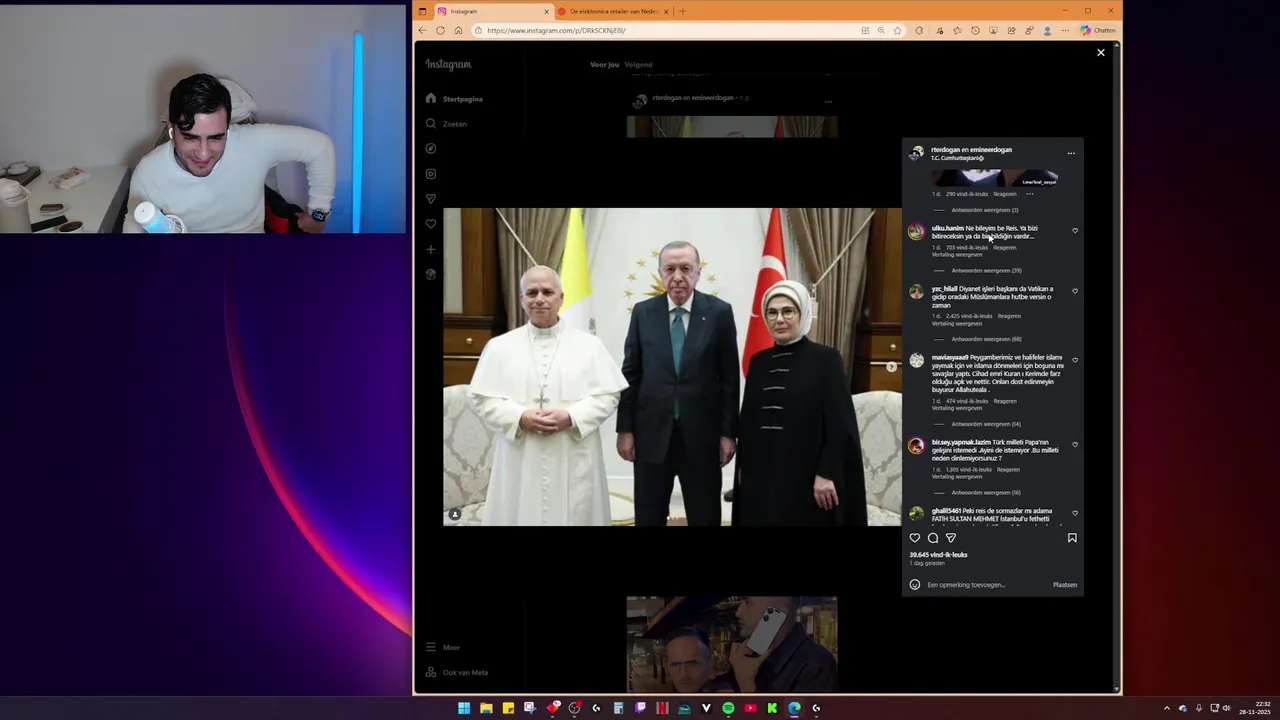Open 'Ook van Meta' in sidebar
1280x720 pixels.
(x=456, y=672)
